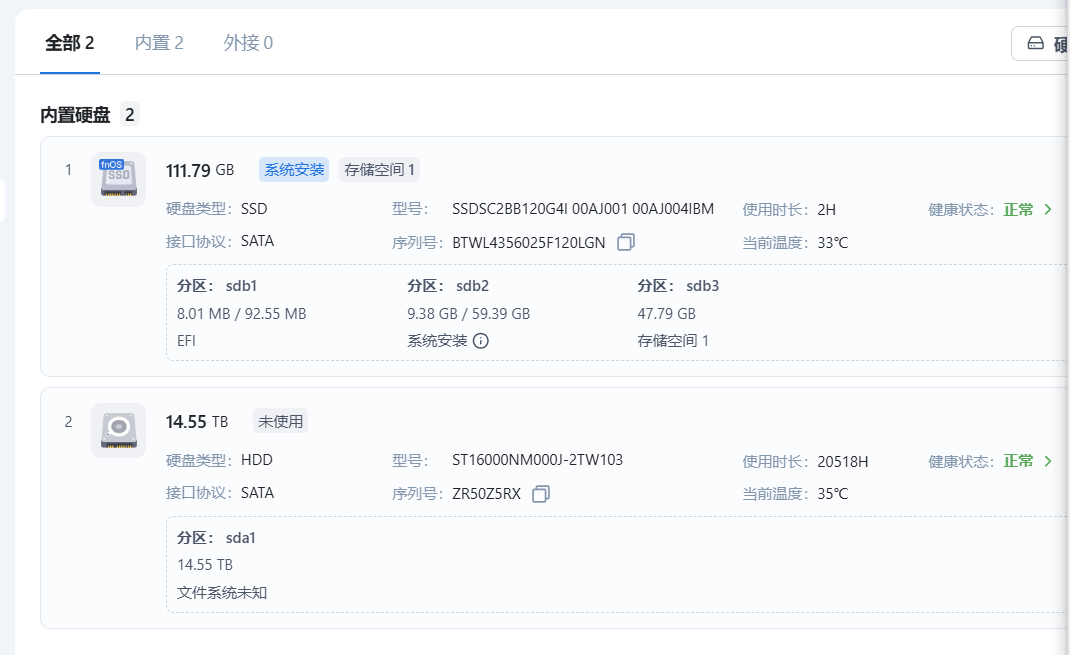
Task: Click the EFI partition label
Action: pyautogui.click(x=186, y=340)
